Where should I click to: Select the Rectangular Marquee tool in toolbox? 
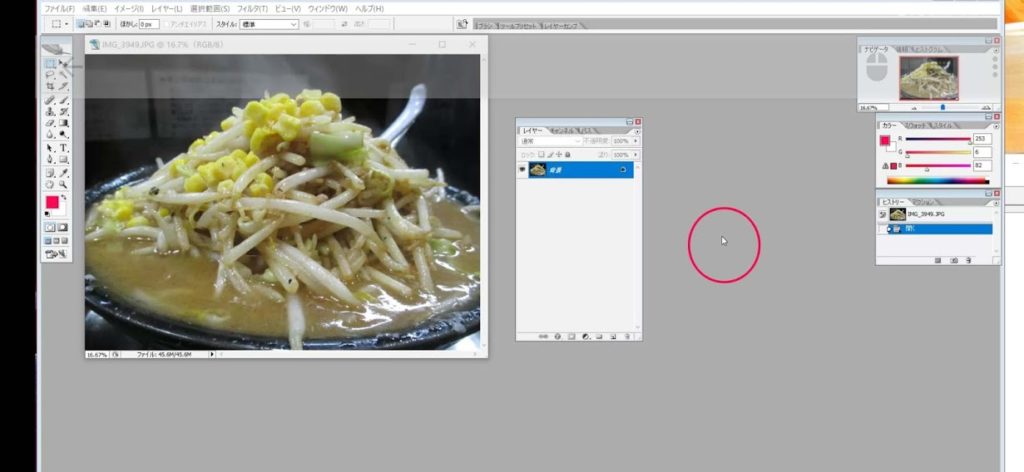point(50,63)
